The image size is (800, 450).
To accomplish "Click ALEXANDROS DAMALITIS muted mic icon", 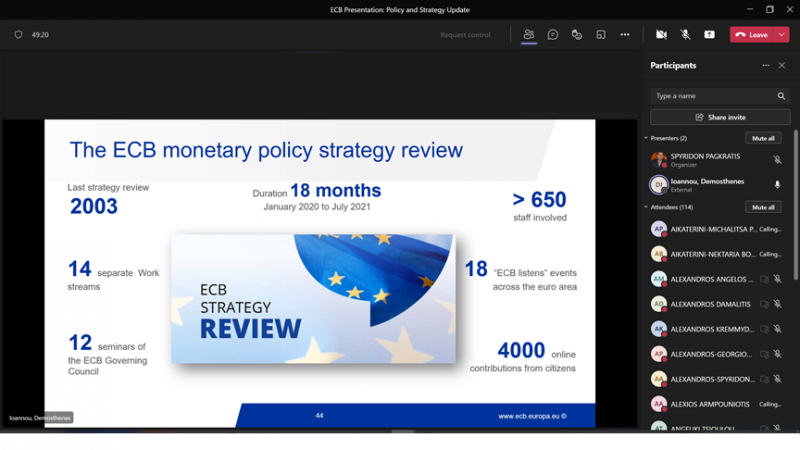I will (777, 304).
